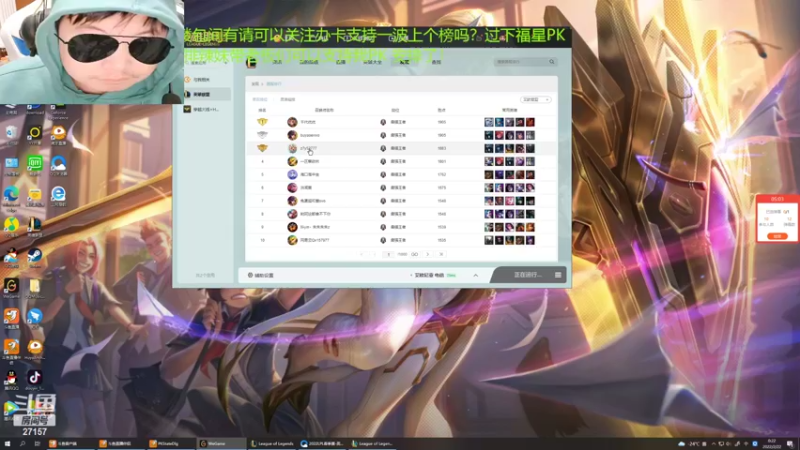Open the first top navigation tab
800x450 pixels.
tap(277, 62)
